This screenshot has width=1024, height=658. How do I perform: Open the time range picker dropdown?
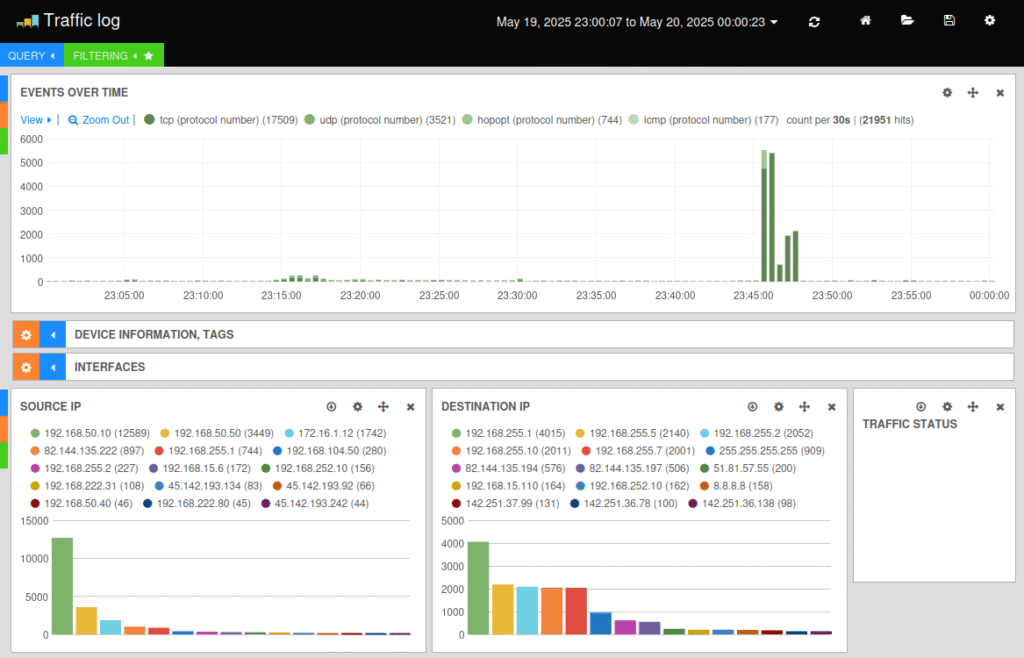point(637,22)
